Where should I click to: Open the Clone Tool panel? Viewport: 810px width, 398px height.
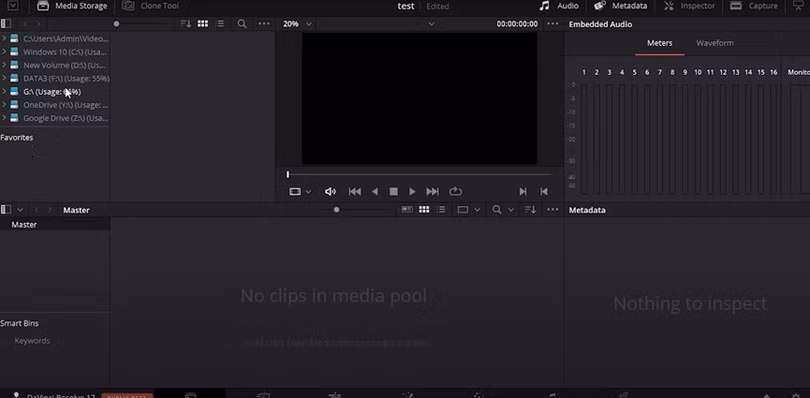coord(151,6)
